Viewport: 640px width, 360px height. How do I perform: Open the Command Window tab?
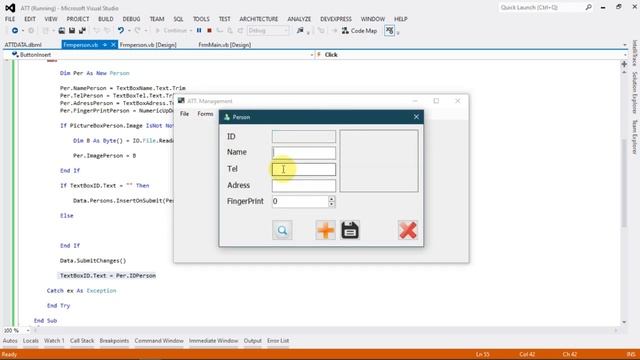(159, 341)
